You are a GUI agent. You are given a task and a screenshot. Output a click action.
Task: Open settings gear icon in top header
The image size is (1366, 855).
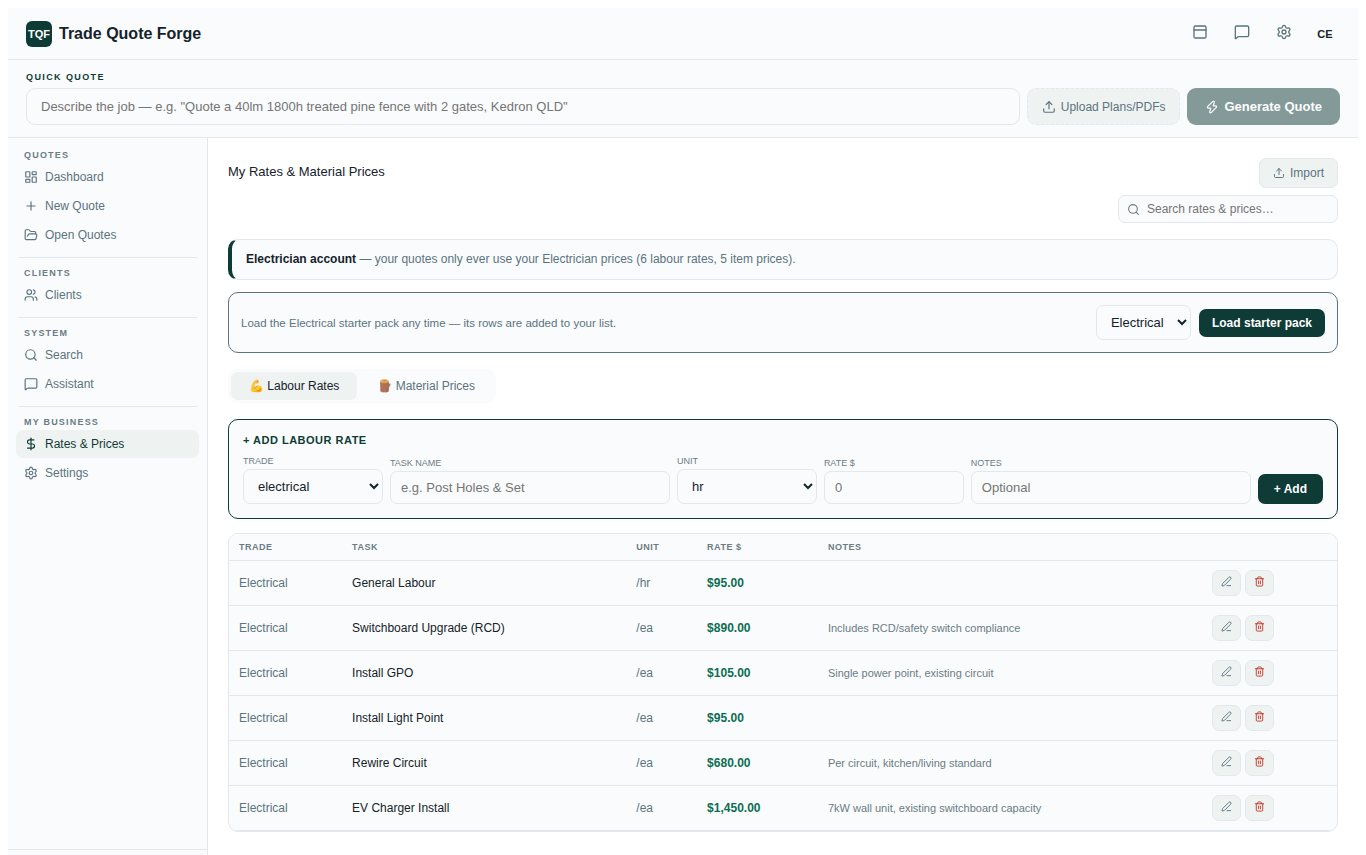(1284, 33)
